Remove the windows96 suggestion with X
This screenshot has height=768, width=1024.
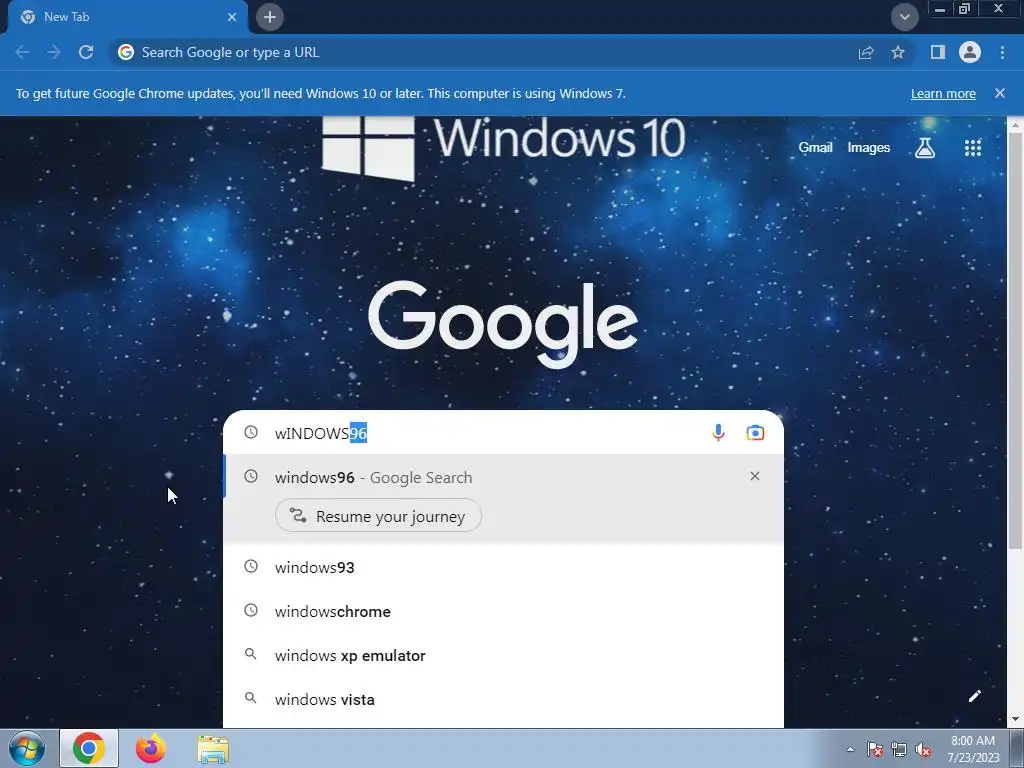(x=755, y=476)
